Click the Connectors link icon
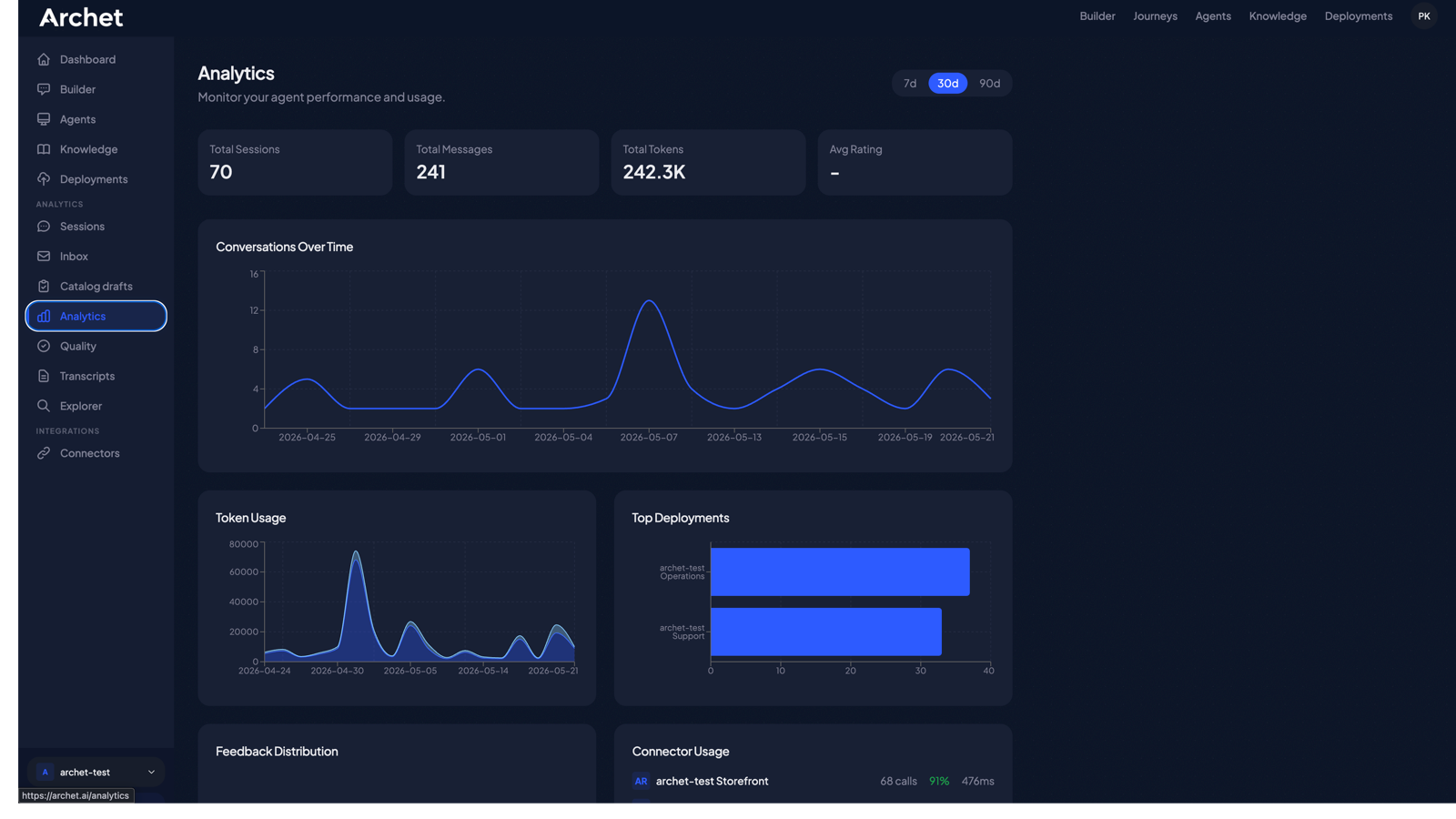The height and width of the screenshot is (819, 1456). [x=44, y=453]
